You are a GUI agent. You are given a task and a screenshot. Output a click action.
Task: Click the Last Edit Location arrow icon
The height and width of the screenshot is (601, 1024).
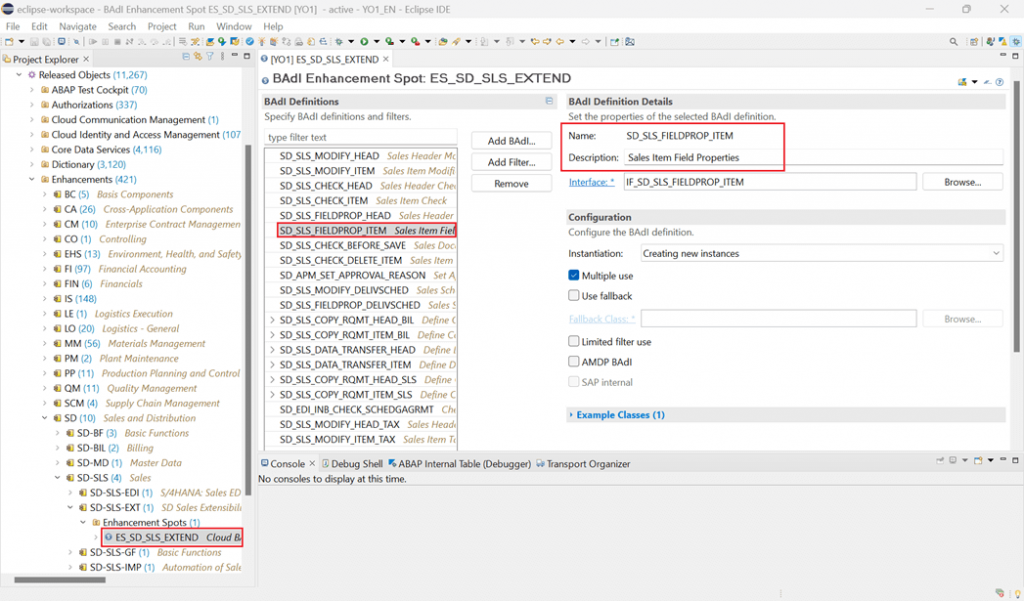[x=535, y=42]
